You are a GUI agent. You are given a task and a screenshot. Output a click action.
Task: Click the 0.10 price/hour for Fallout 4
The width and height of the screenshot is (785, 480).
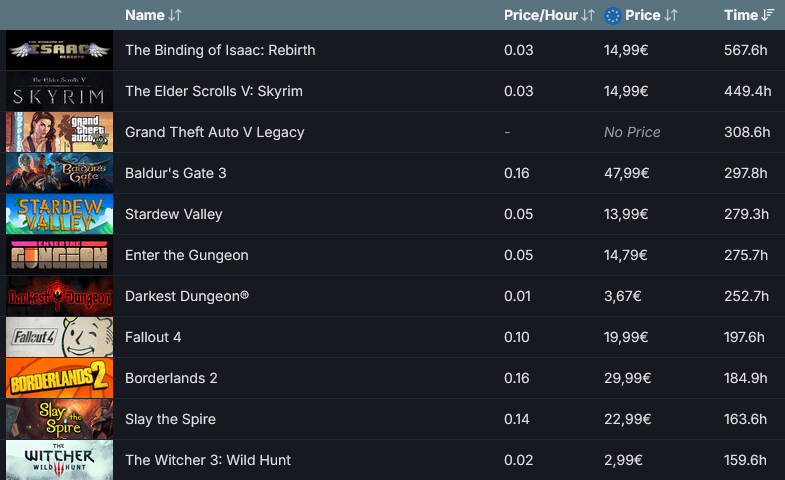[517, 337]
